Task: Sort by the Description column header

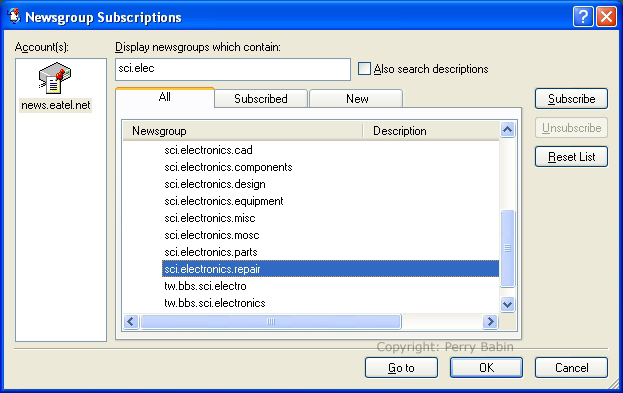Action: pyautogui.click(x=431, y=131)
